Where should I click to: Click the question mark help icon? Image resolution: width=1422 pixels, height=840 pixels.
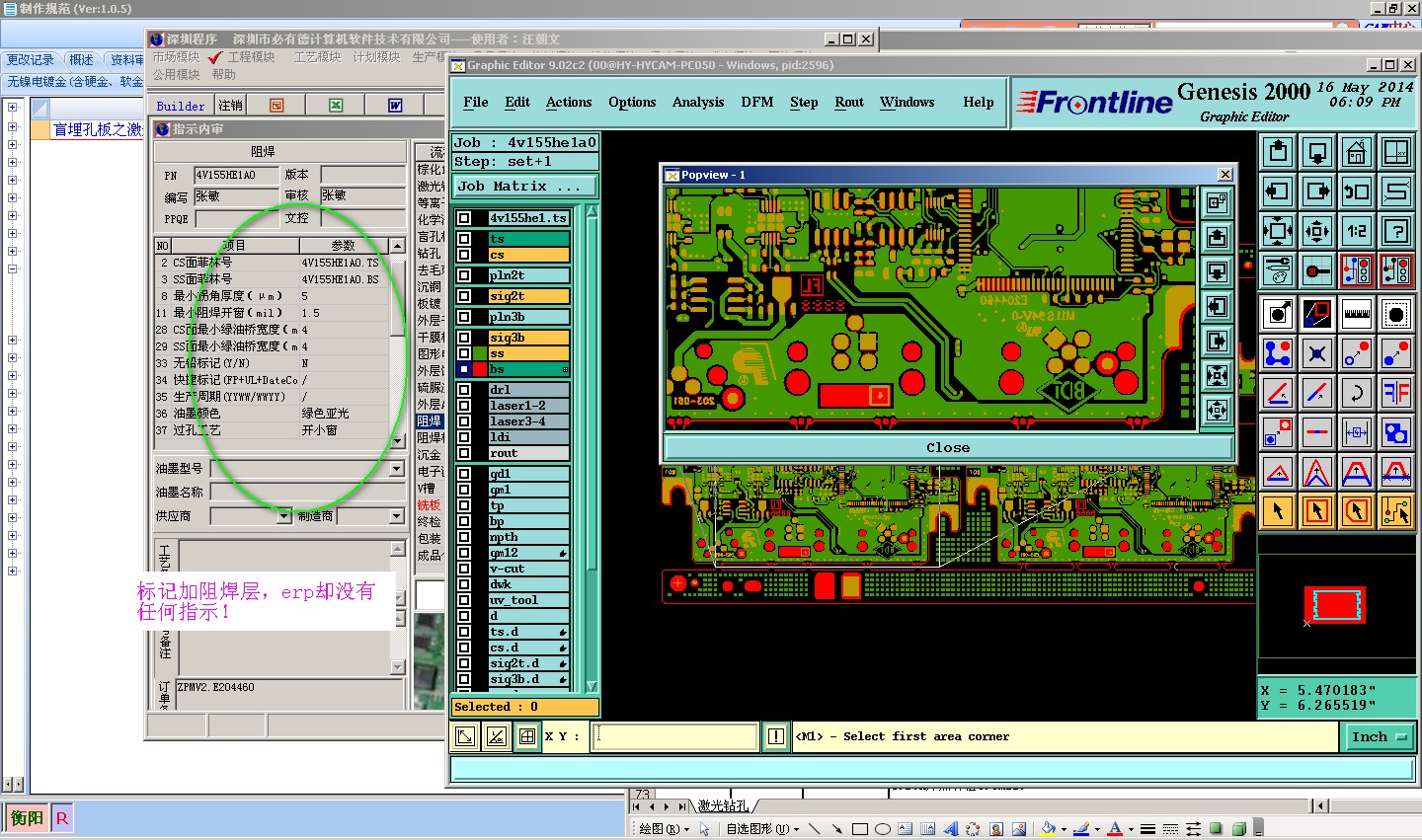(x=1395, y=232)
